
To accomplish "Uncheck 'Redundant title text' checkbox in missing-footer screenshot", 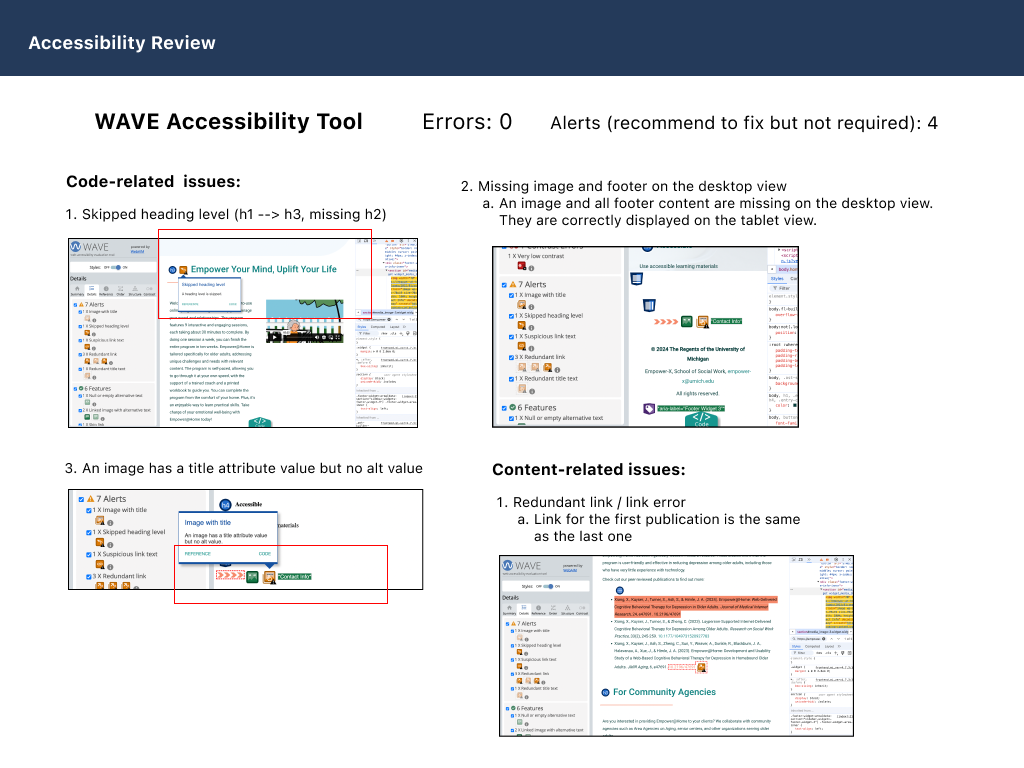I will [x=511, y=378].
